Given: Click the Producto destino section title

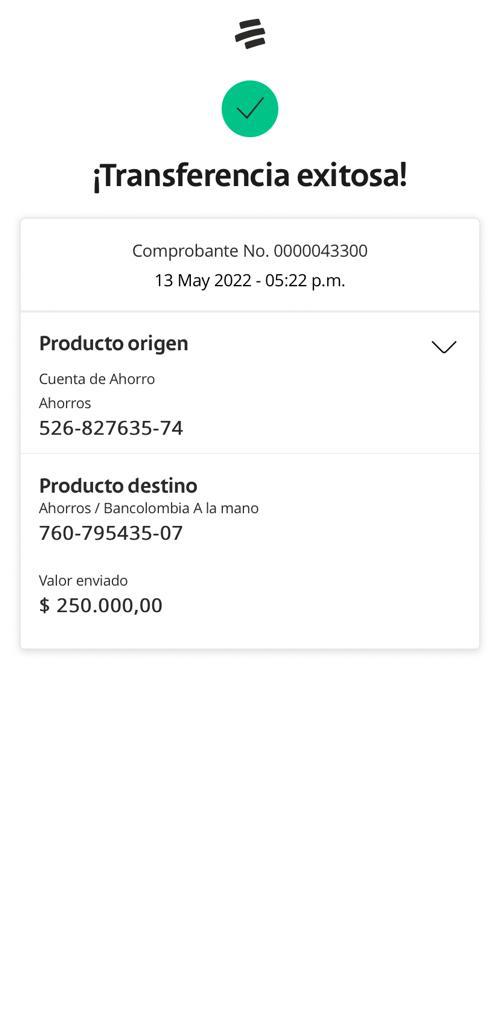Looking at the screenshot, I should pyautogui.click(x=118, y=485).
